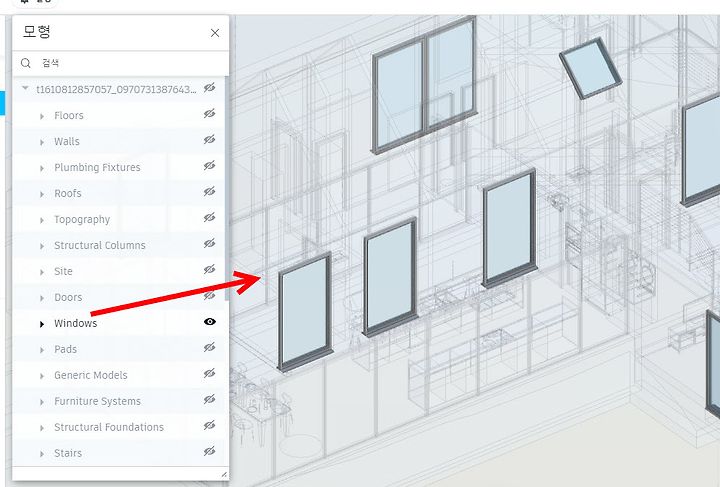The image size is (720, 487).
Task: Show the Furniture Systems category
Action: [209, 399]
